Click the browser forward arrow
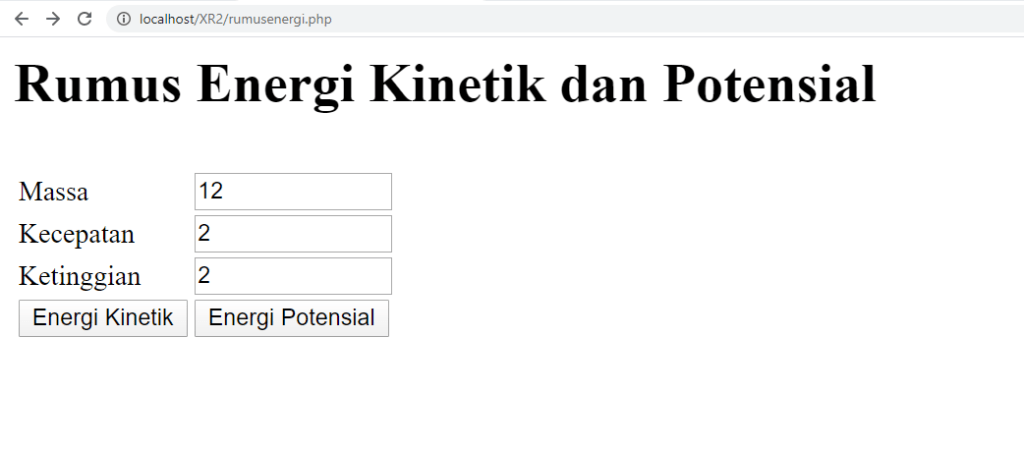This screenshot has height=450, width=1024. point(53,19)
